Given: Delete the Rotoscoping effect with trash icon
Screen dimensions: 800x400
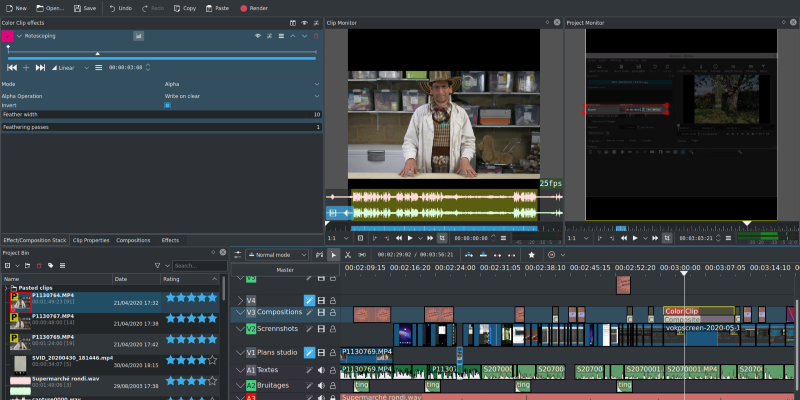Looking at the screenshot, I should point(316,36).
